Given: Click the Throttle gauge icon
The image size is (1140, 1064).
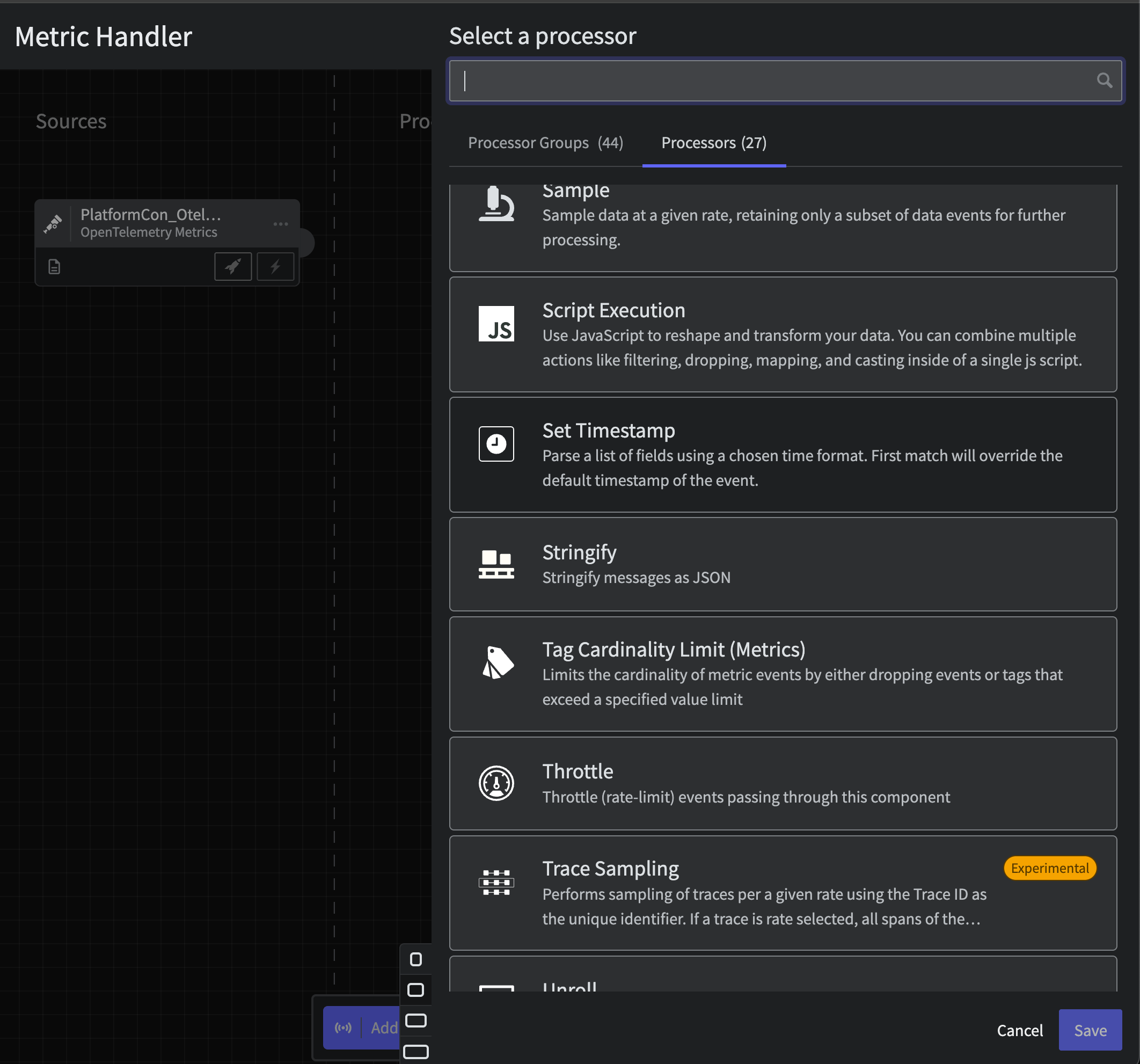Looking at the screenshot, I should pos(496,783).
